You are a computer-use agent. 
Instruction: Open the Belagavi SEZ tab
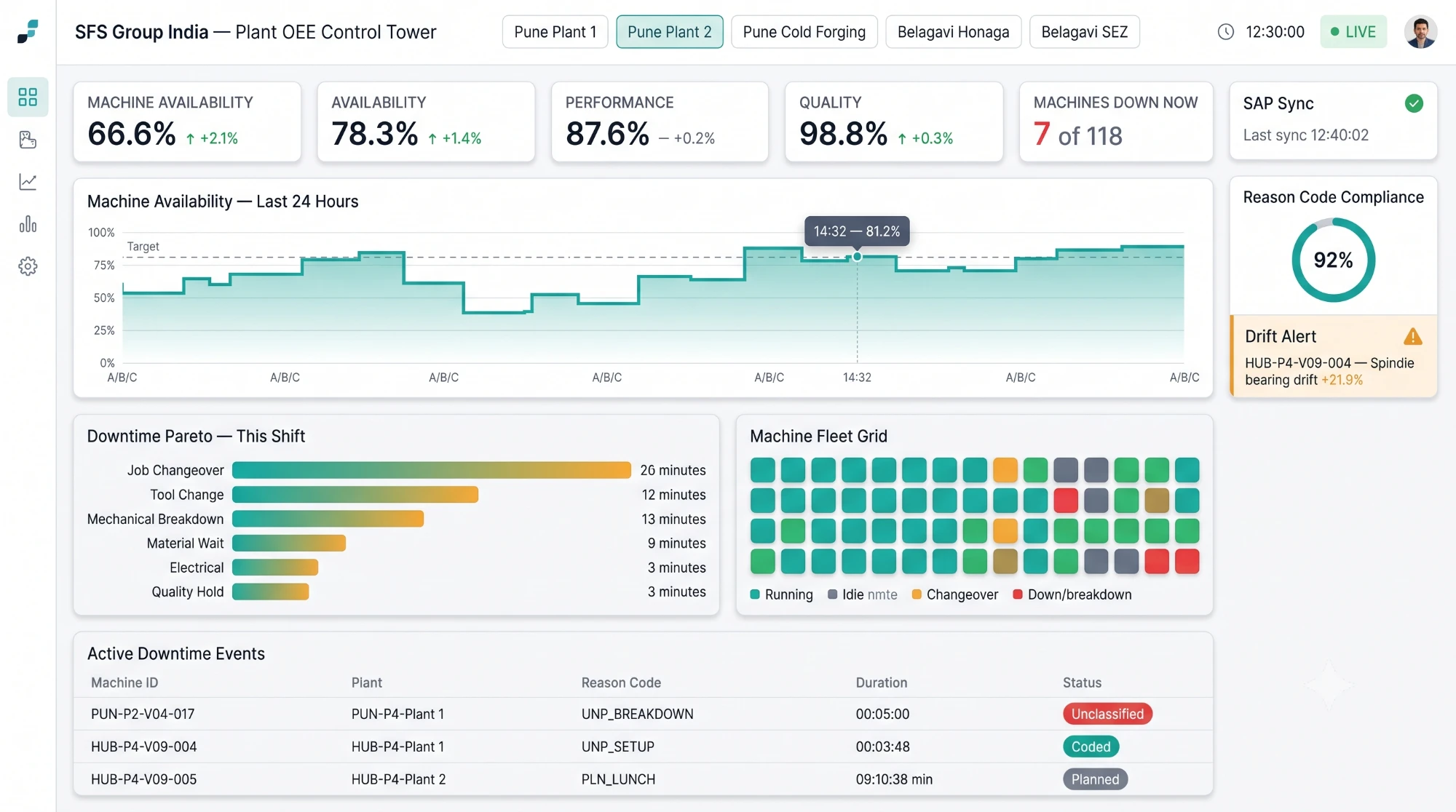1085,32
